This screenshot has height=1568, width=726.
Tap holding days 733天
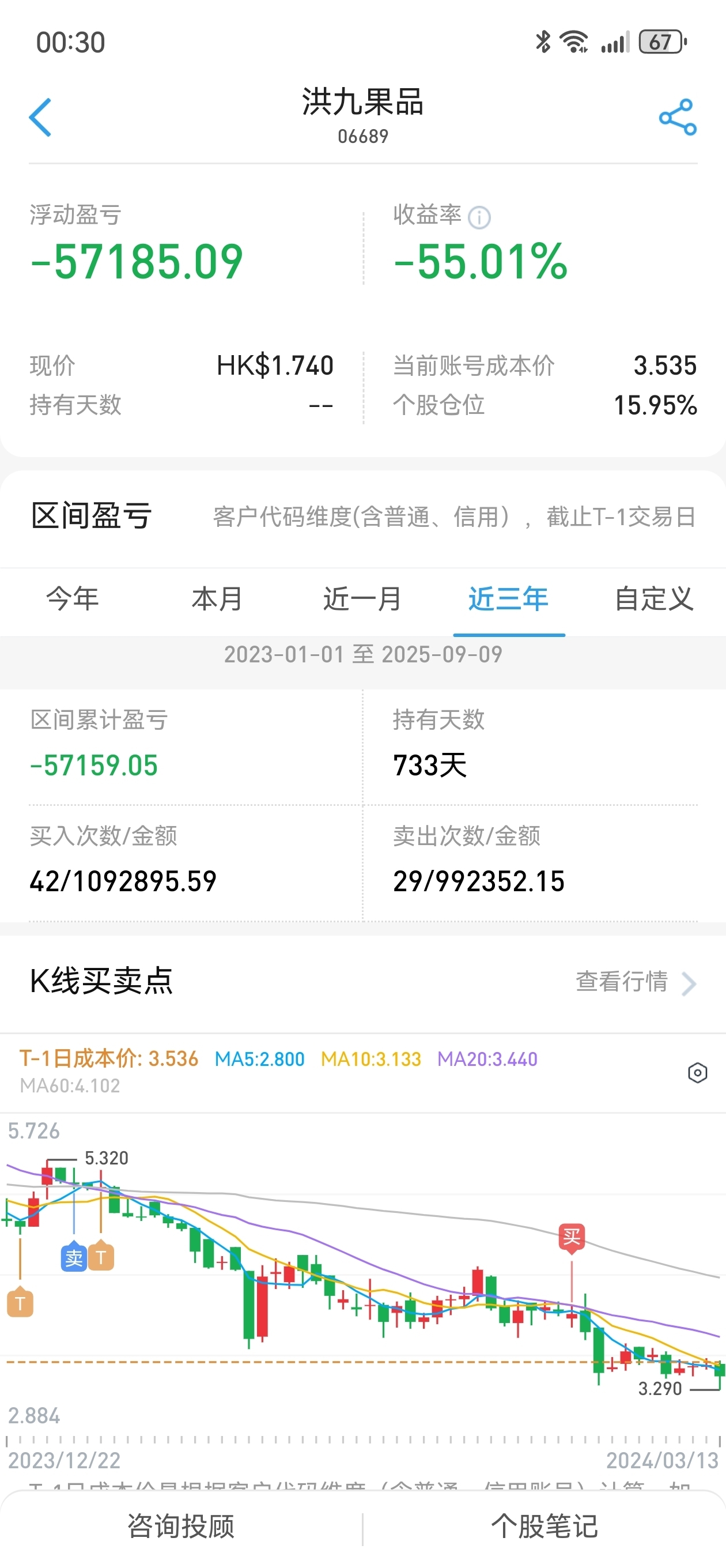pos(430,766)
